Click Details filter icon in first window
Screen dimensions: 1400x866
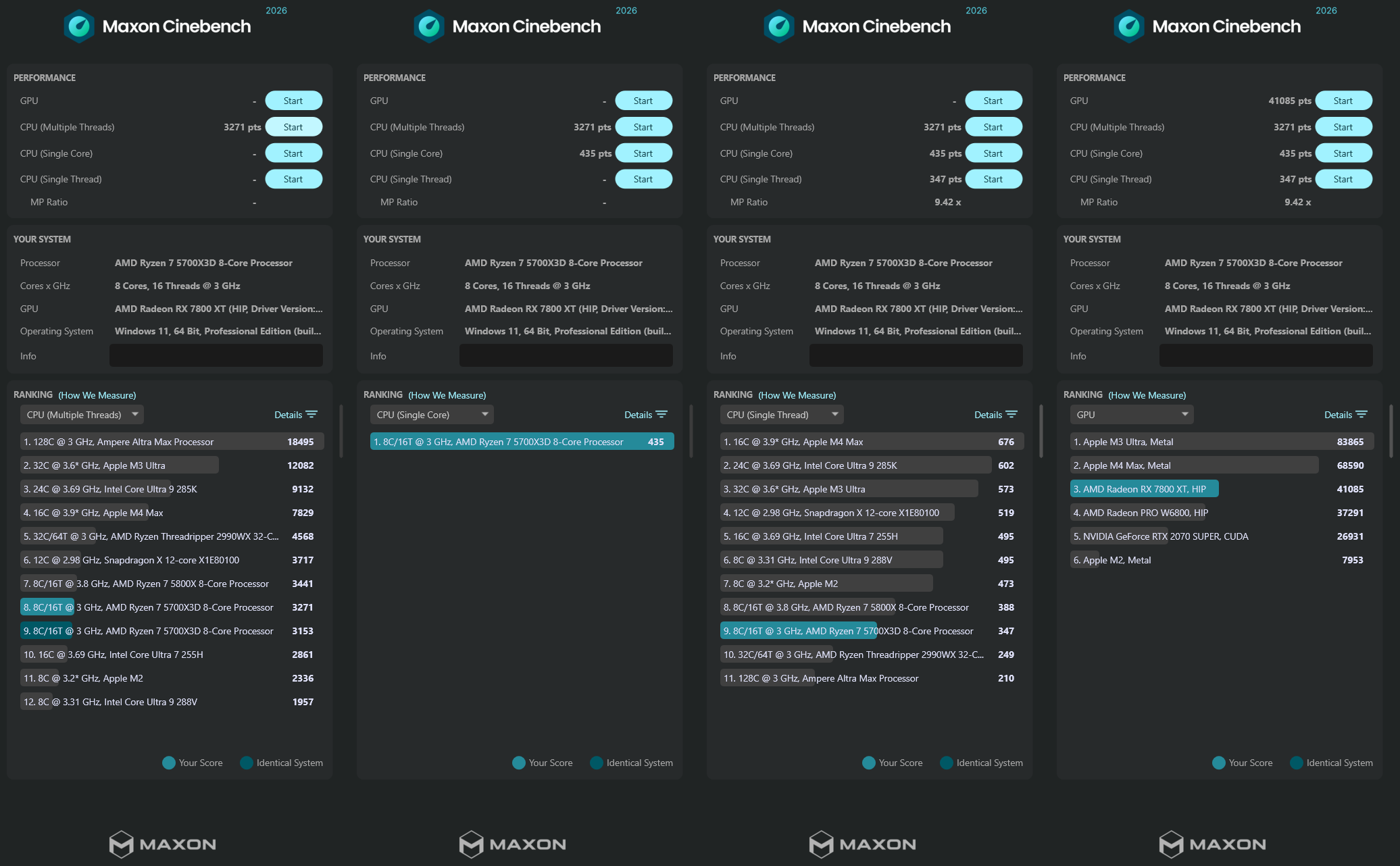point(311,415)
